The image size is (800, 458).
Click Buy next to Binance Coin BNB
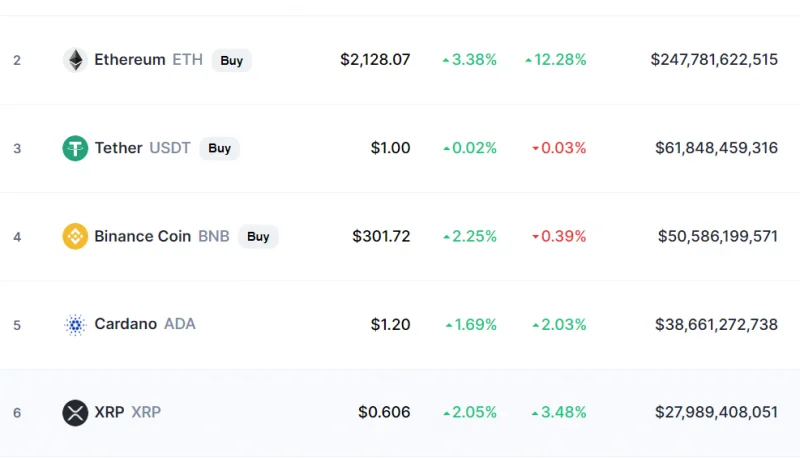coord(258,237)
